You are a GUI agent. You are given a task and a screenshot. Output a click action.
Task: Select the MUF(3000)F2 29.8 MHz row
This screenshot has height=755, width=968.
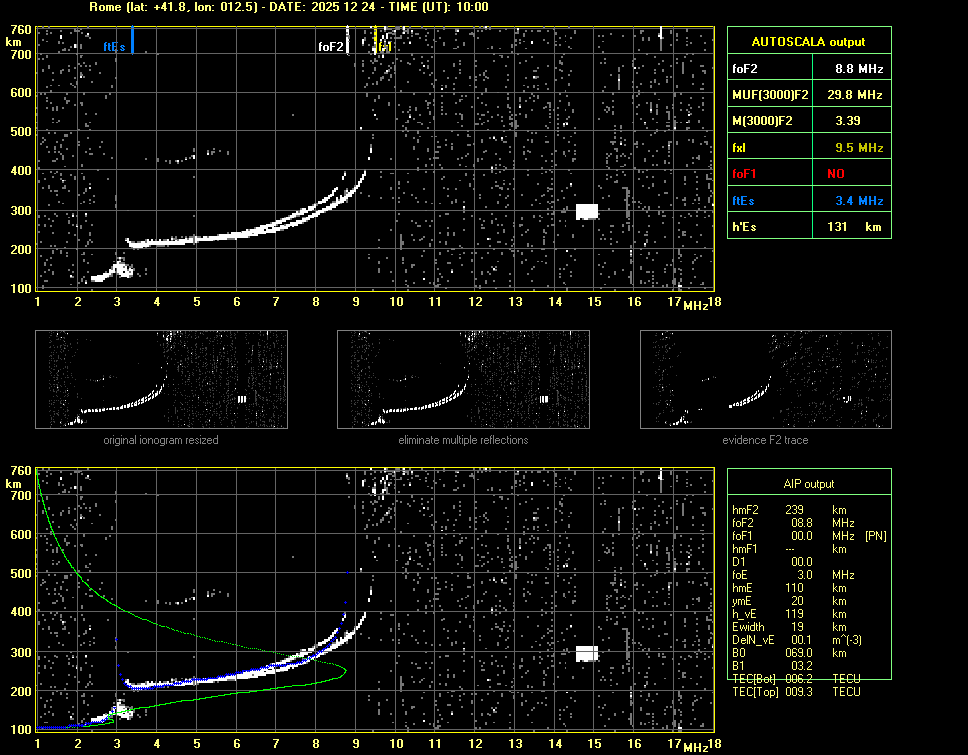coord(808,95)
